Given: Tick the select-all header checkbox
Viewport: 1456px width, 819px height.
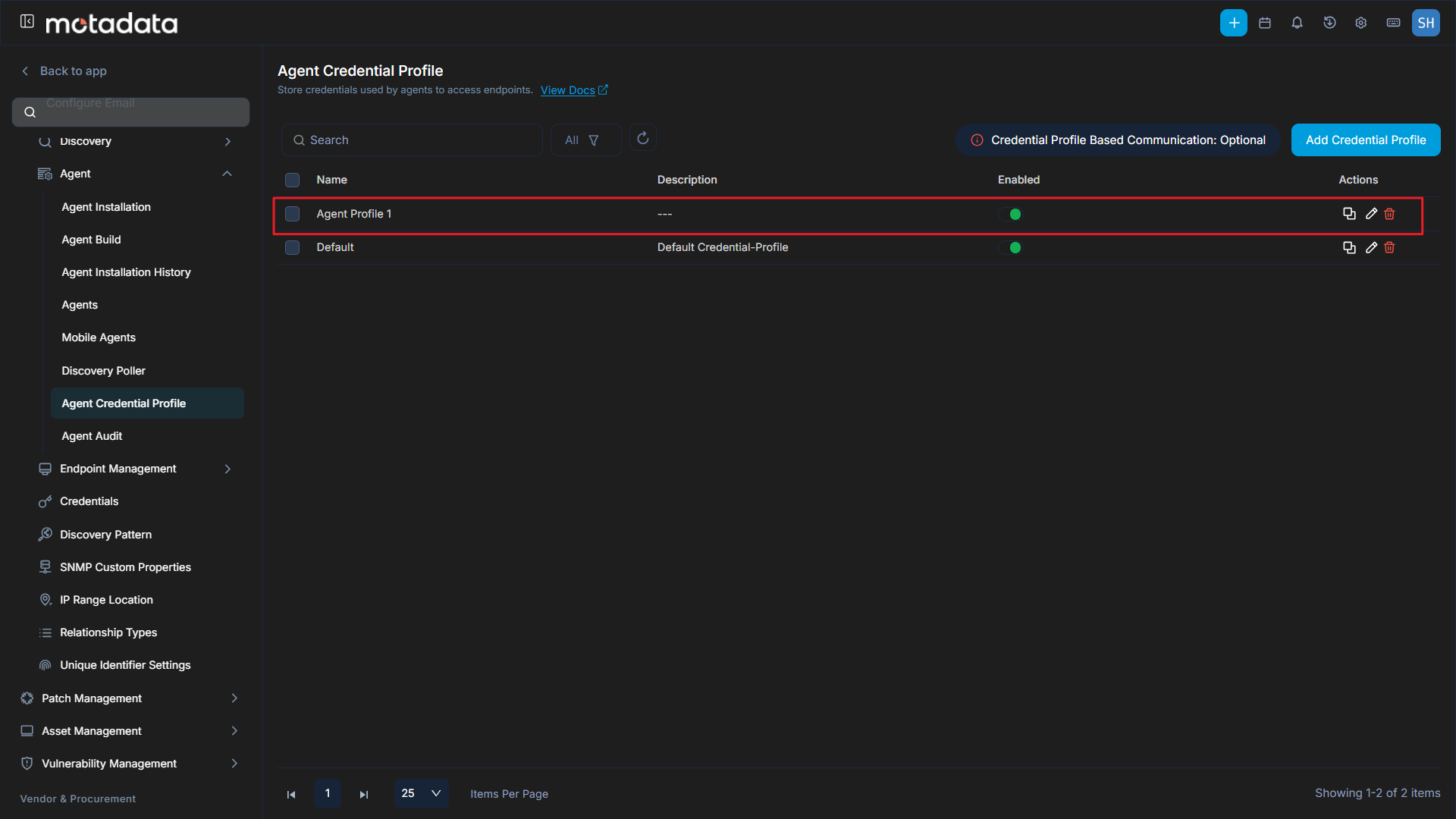Looking at the screenshot, I should coord(292,180).
